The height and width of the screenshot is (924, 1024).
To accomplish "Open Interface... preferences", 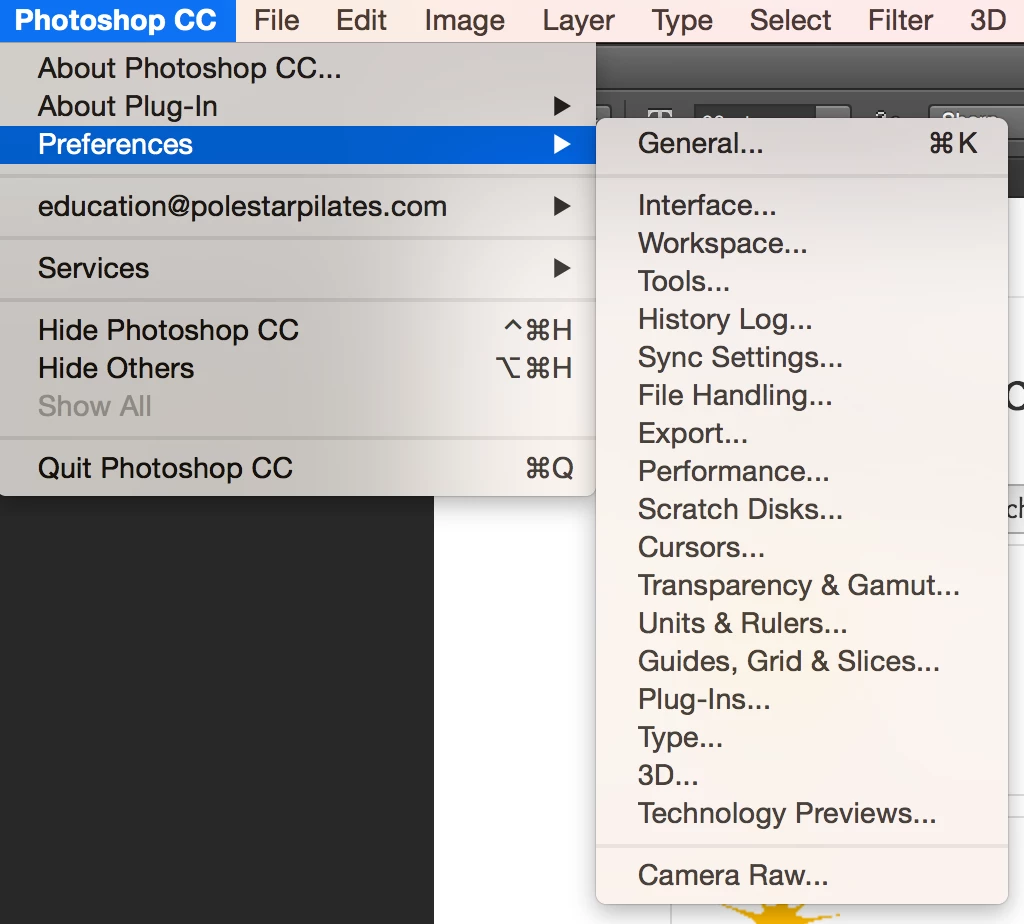I will point(802,206).
